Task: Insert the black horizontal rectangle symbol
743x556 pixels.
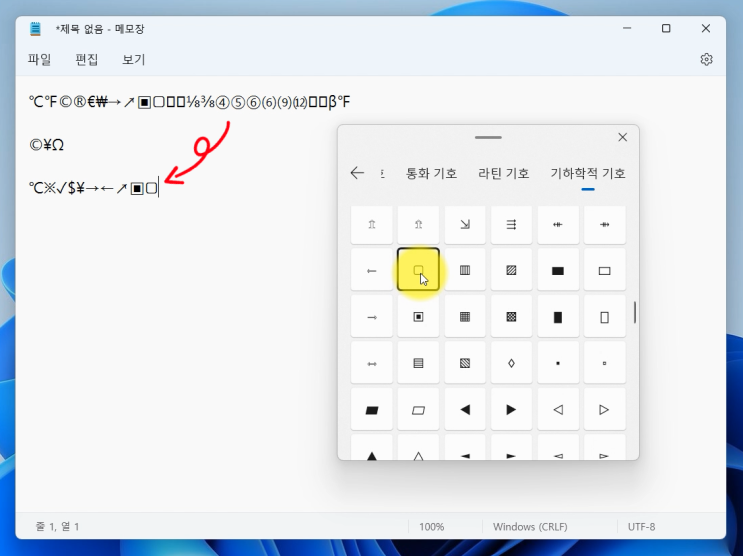Action: pyautogui.click(x=558, y=270)
